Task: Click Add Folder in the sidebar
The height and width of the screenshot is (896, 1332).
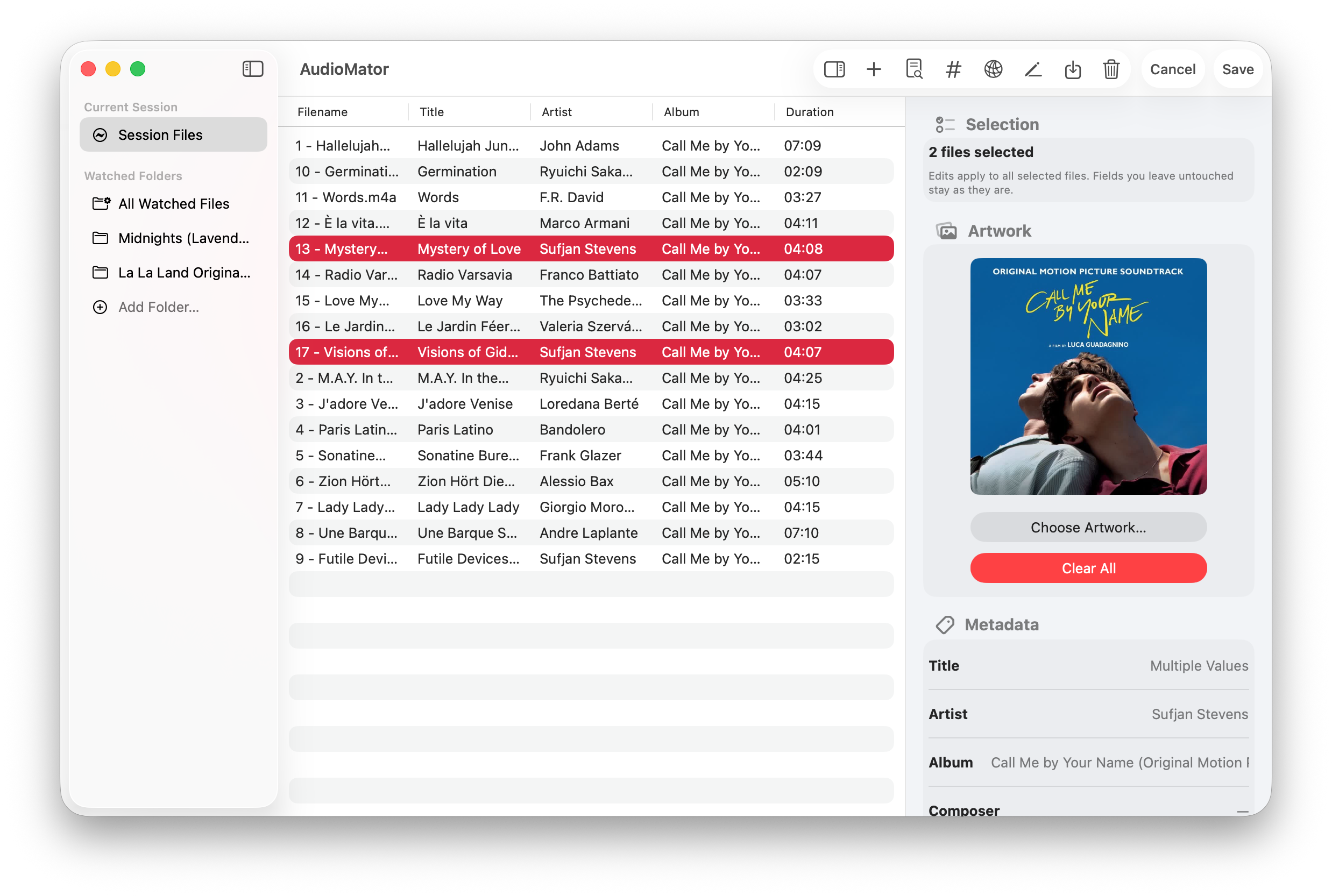Action: pos(158,307)
